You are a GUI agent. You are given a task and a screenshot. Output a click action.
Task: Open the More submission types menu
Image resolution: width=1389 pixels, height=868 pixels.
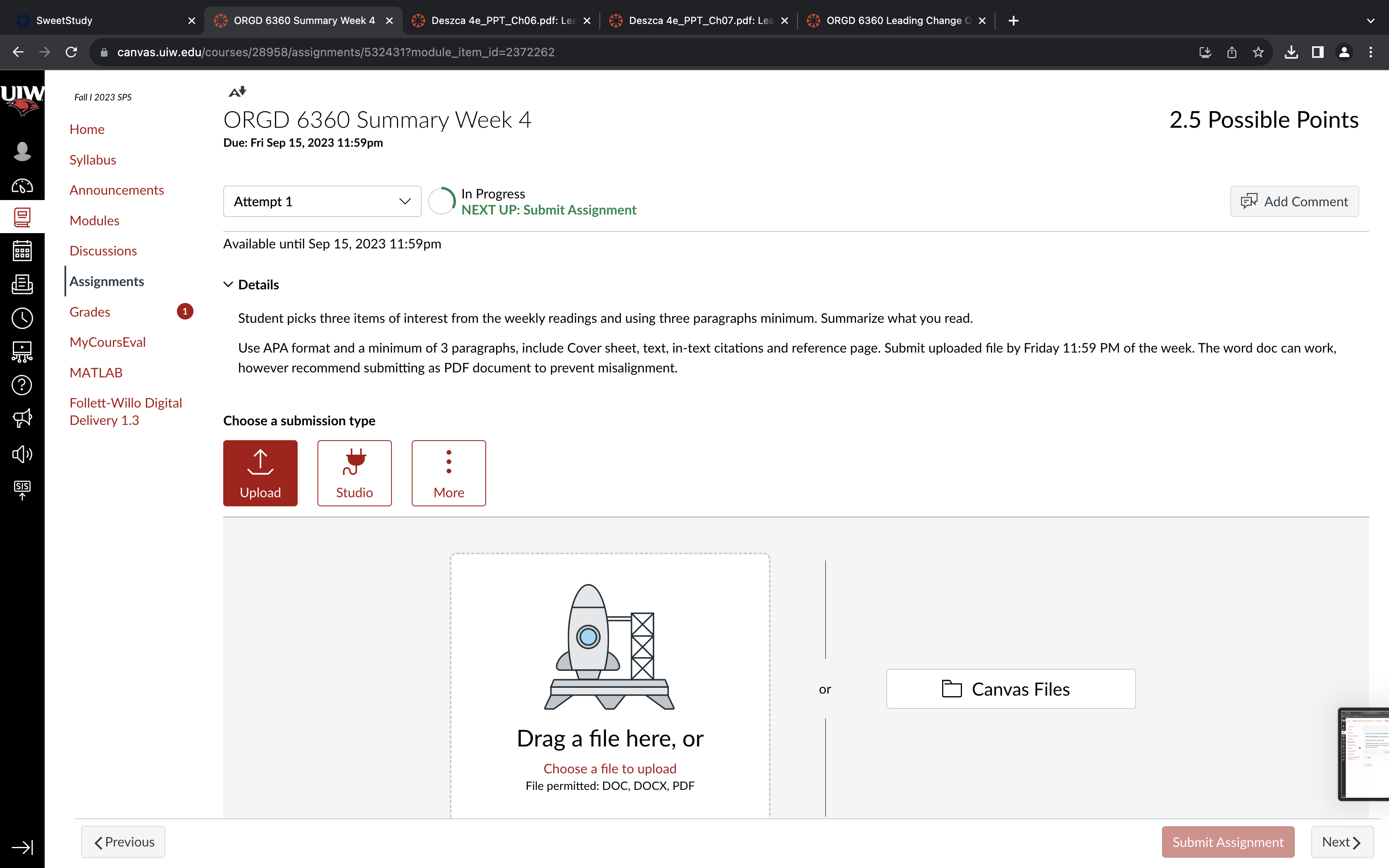(x=448, y=473)
